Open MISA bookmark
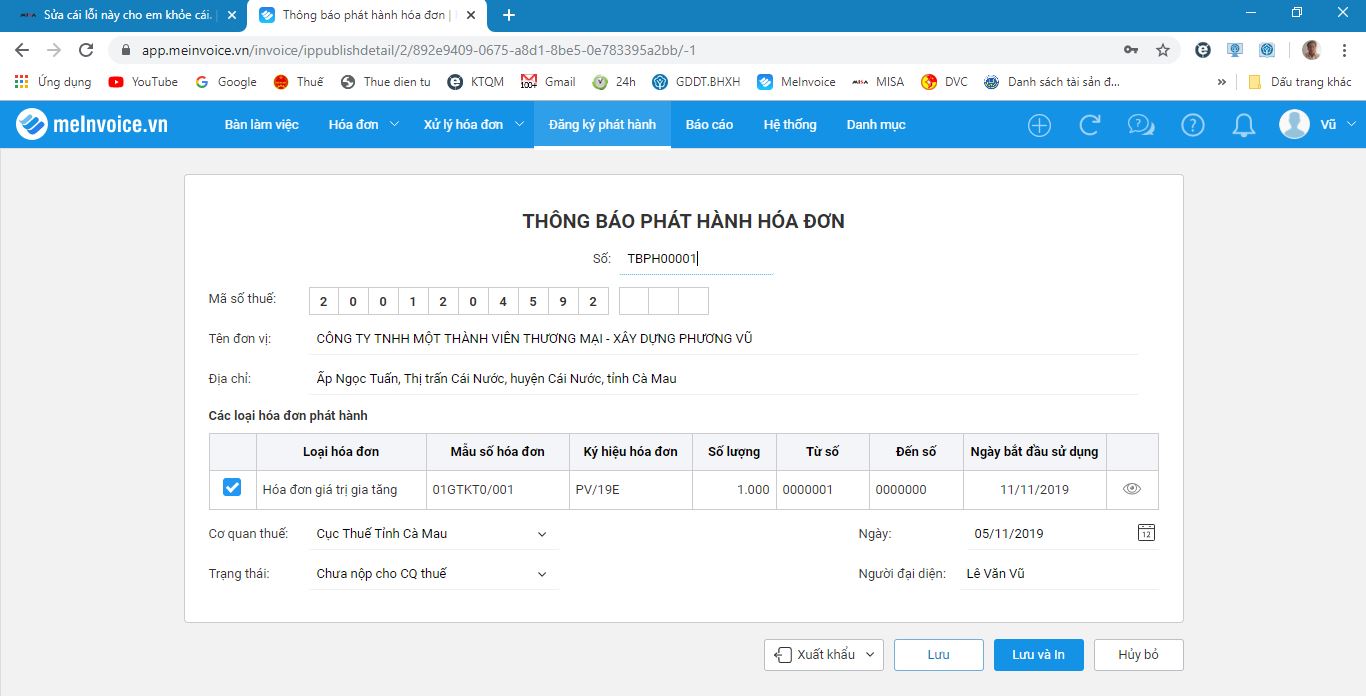This screenshot has width=1366, height=696. [878, 82]
